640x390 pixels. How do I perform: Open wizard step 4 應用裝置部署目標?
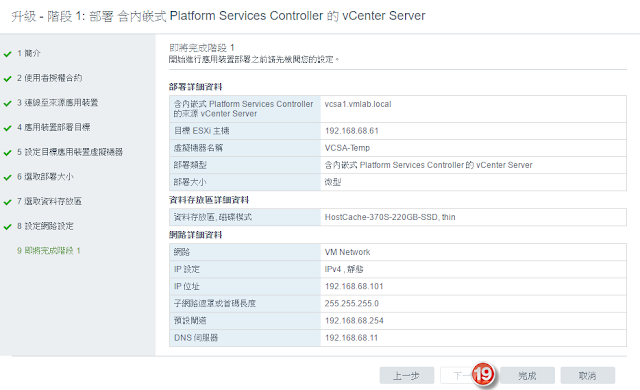53,127
